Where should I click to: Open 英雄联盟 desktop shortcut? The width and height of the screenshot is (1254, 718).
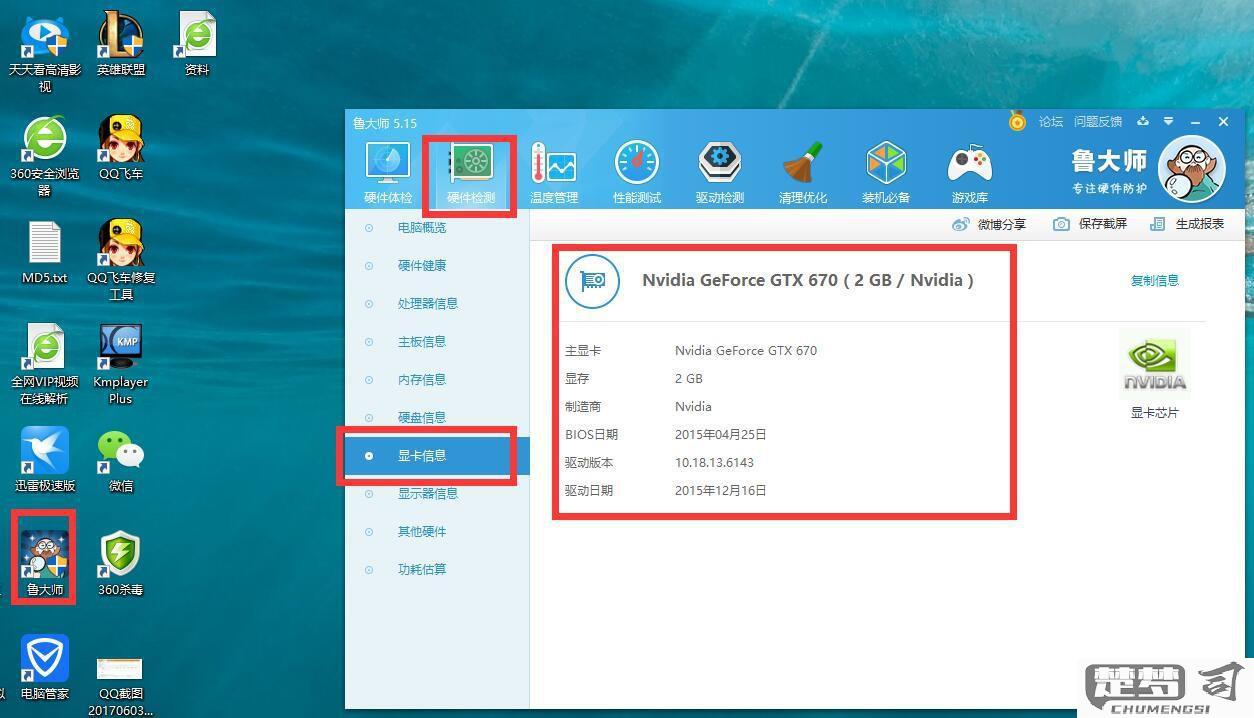click(x=121, y=45)
